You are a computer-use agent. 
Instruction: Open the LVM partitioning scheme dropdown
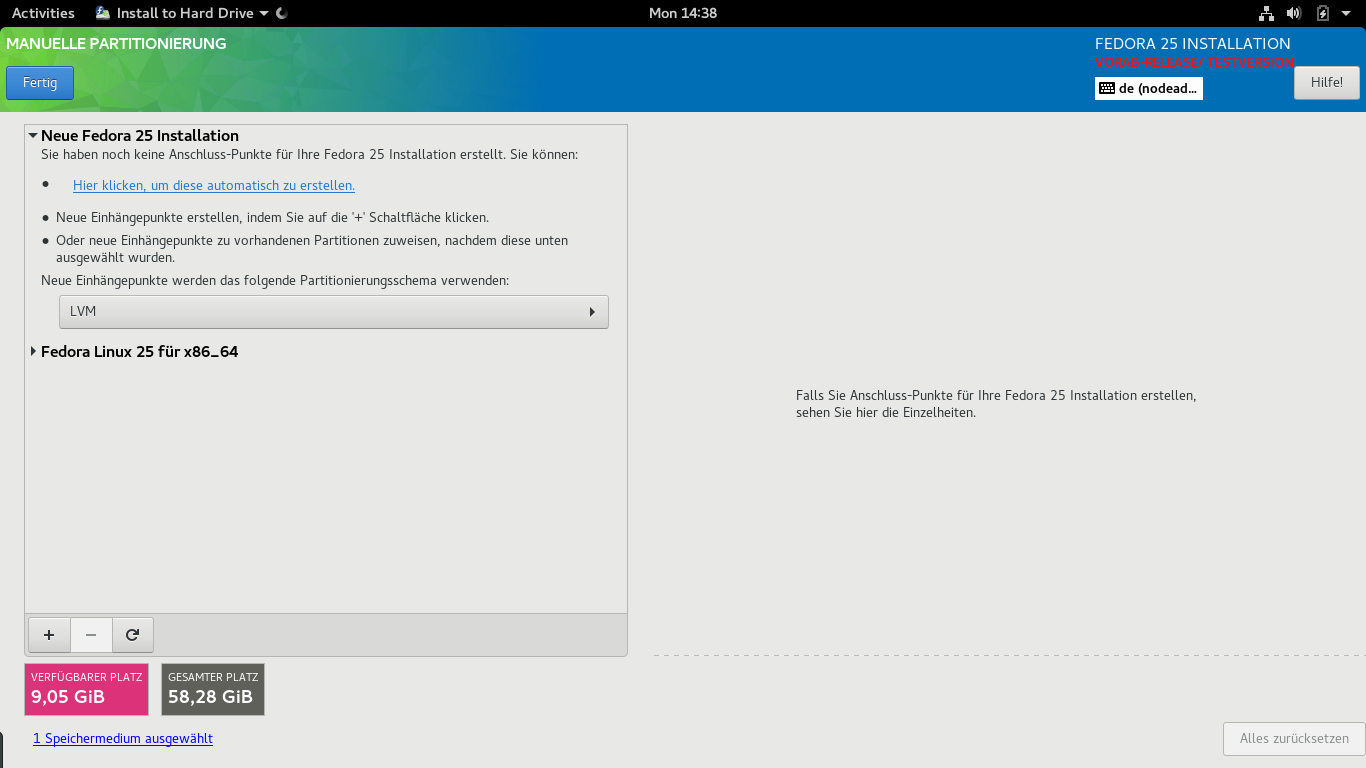click(334, 312)
